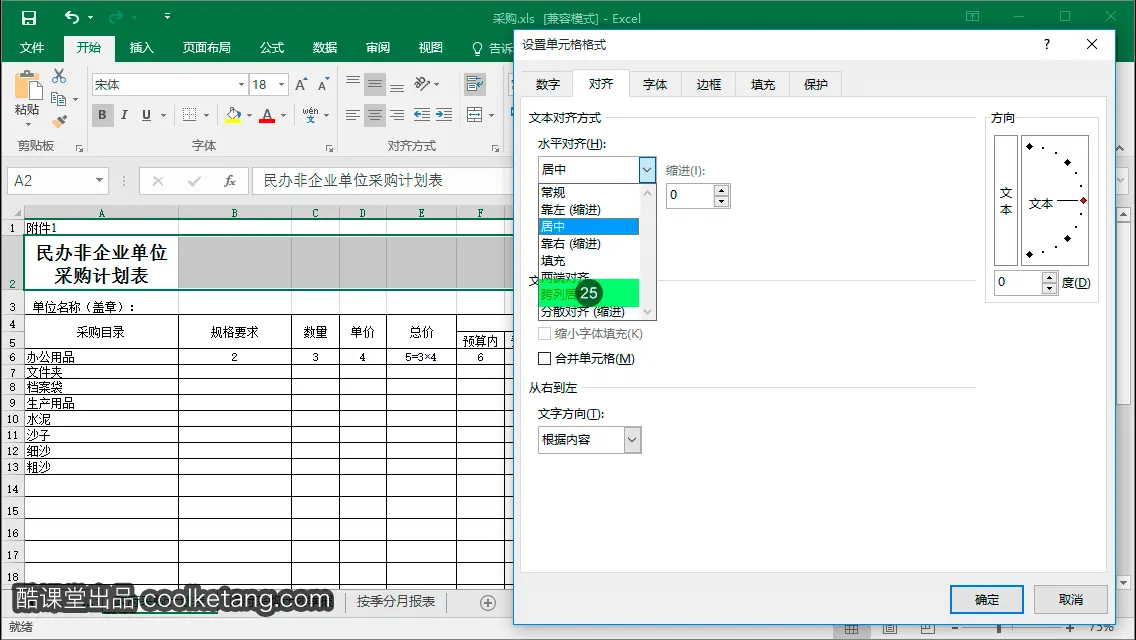Screen dimensions: 1136x640
Task: Expand the alignment group dialog launcher
Action: 496,148
